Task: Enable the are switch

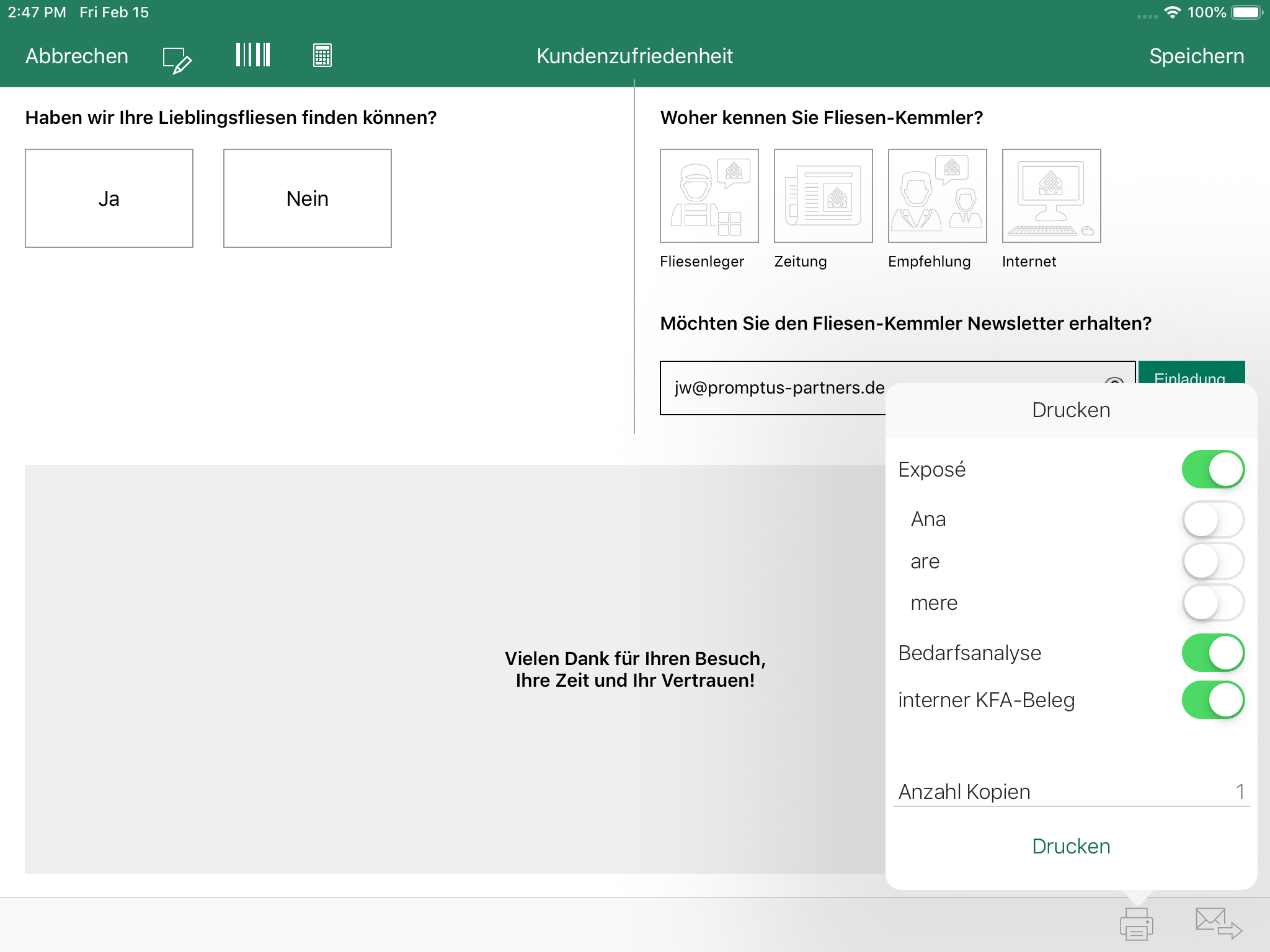Action: [x=1213, y=562]
